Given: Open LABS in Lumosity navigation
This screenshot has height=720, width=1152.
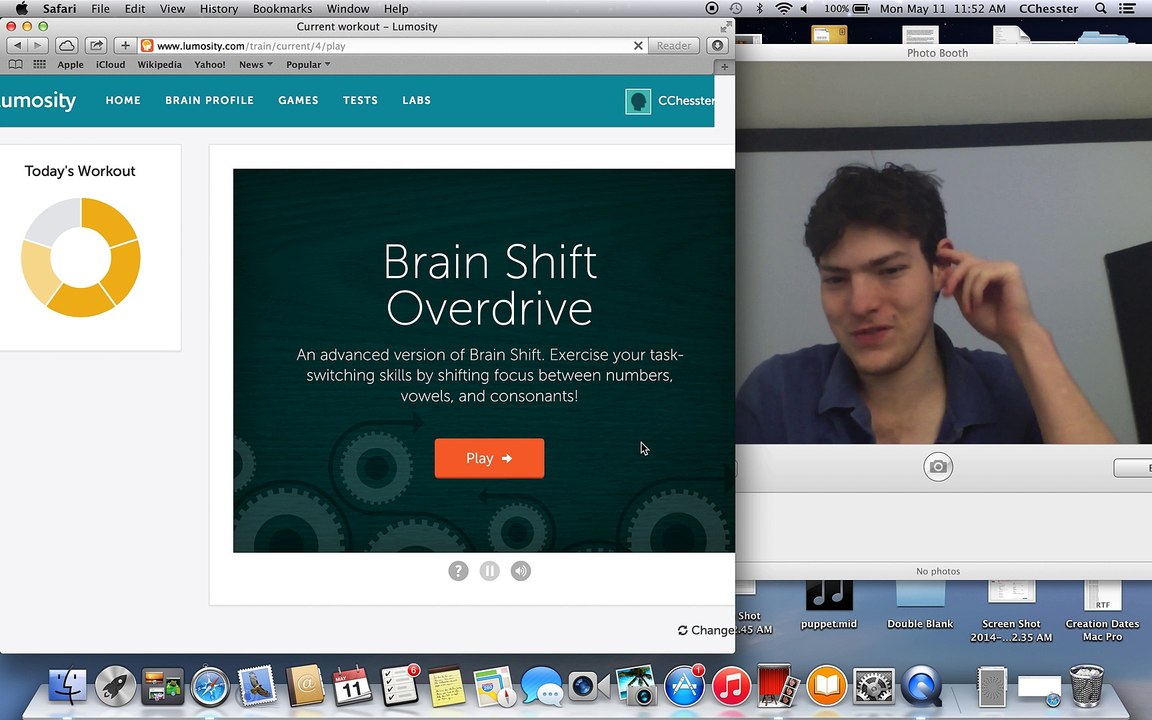Looking at the screenshot, I should (417, 100).
